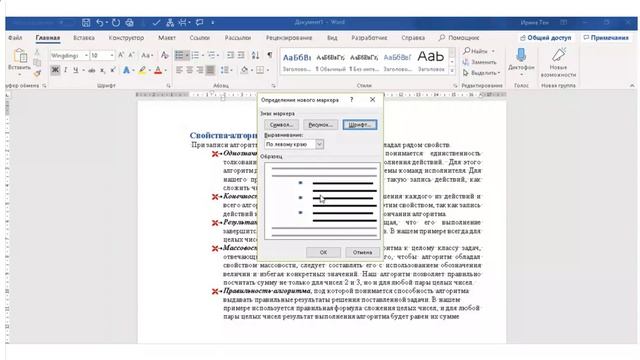Apply red font color A
Screen dimensions: 640x360
click(158, 70)
